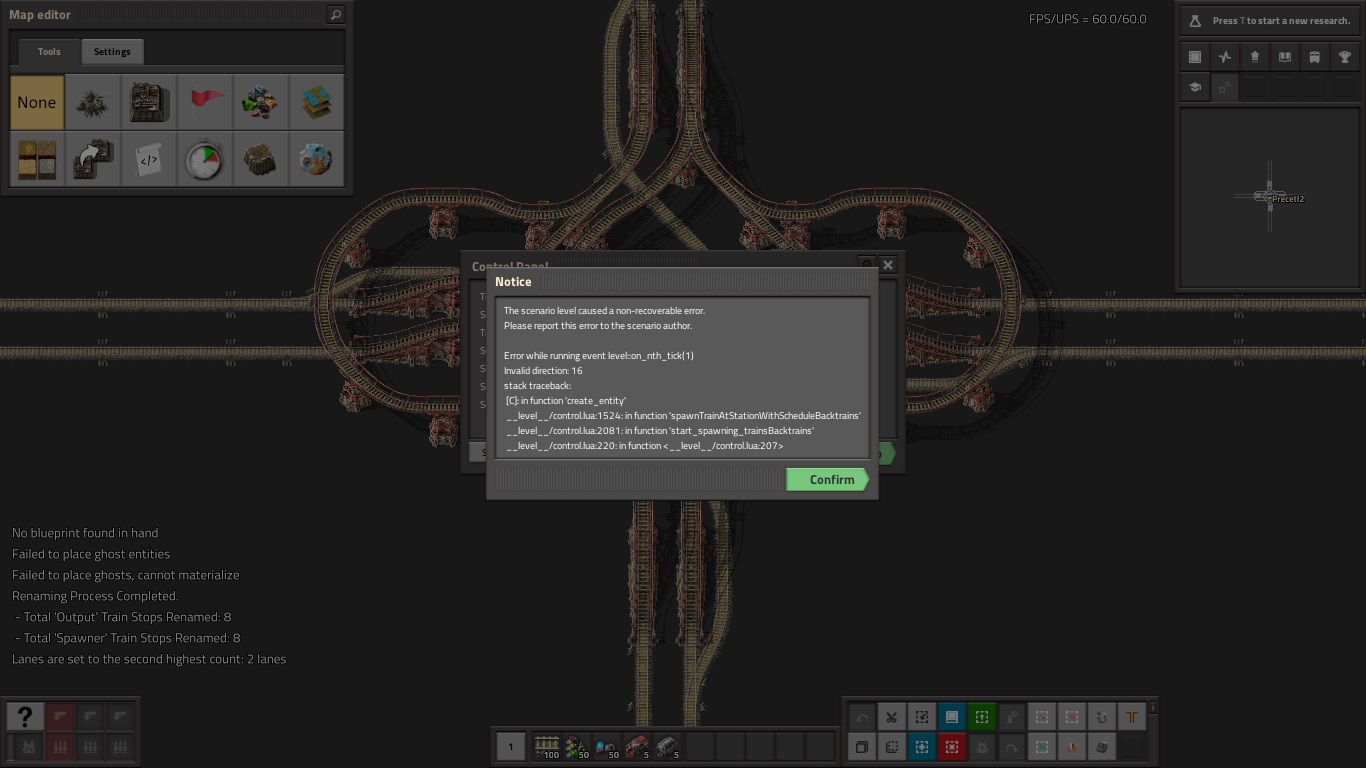Click the "stack traceback:" line

(537, 386)
